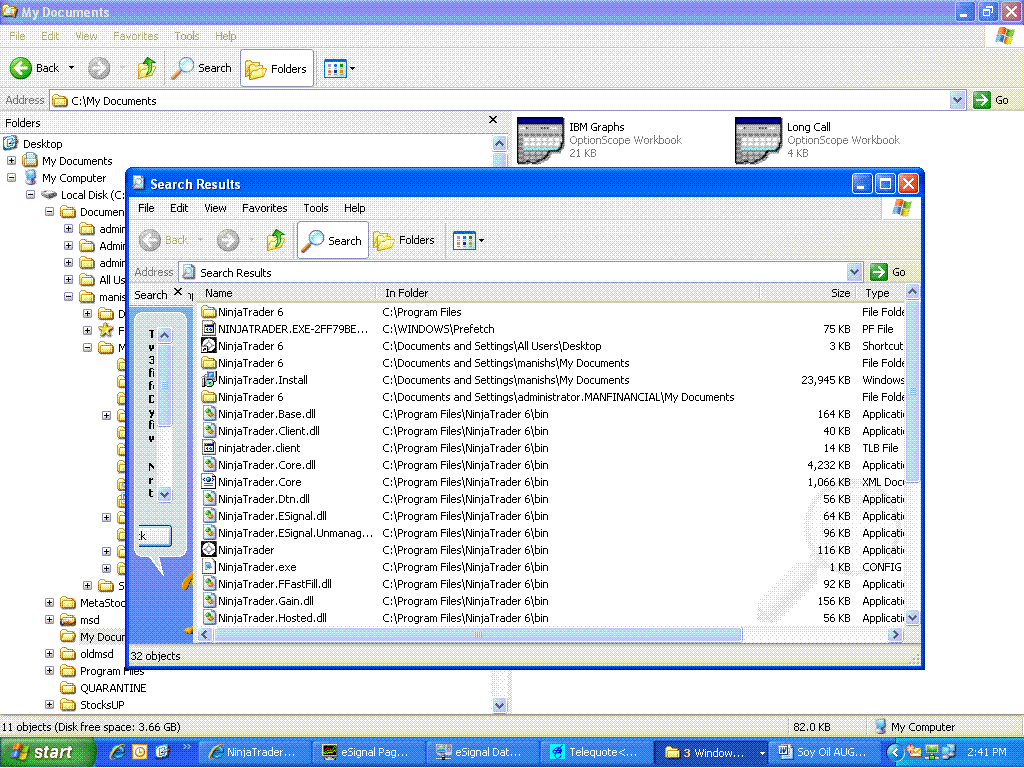The width and height of the screenshot is (1024, 768).
Task: Select NinjaTrader.Gain.dll file
Action: pyautogui.click(x=258, y=601)
